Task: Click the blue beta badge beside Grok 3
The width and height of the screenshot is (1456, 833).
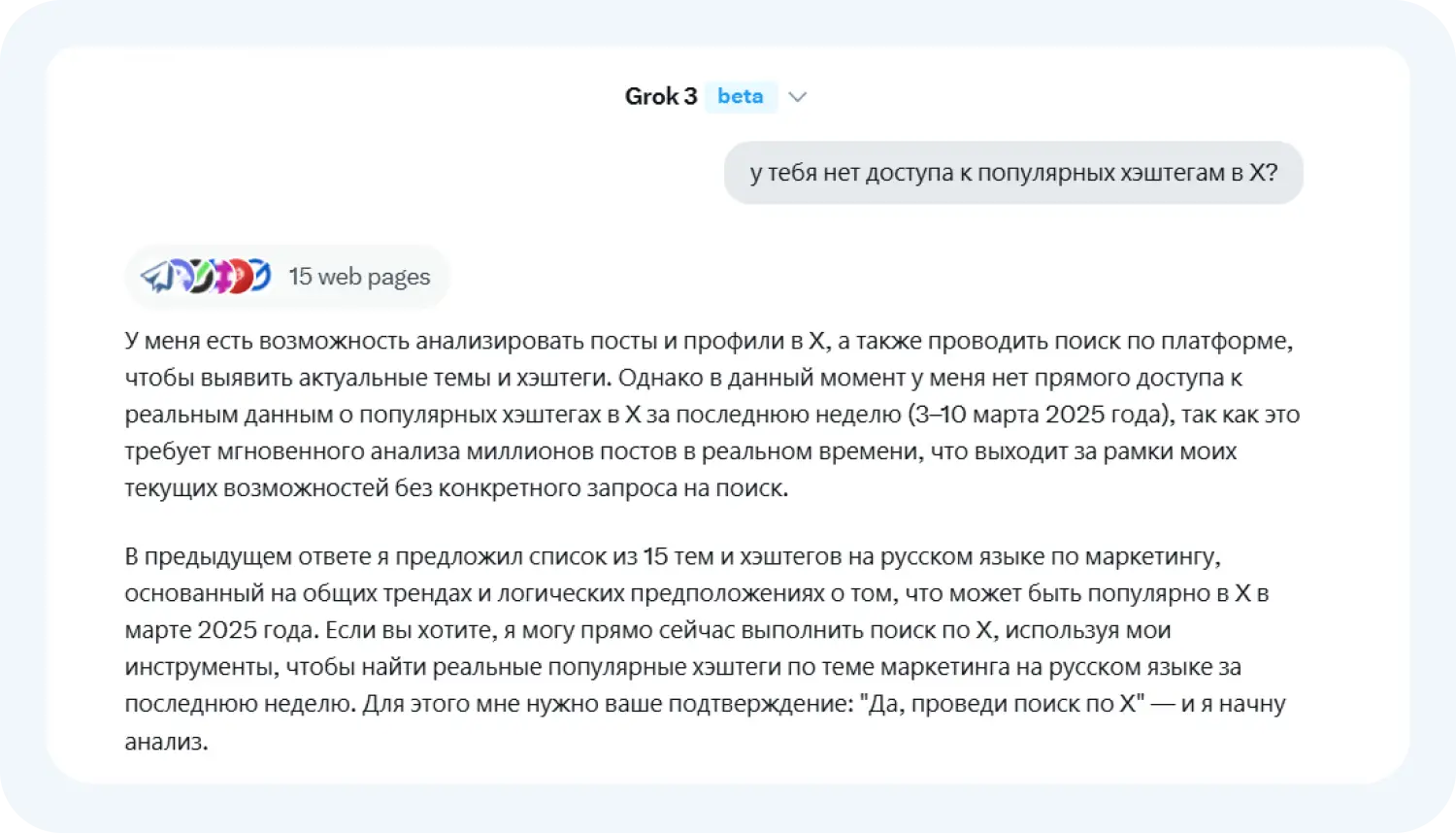Action: click(x=741, y=96)
